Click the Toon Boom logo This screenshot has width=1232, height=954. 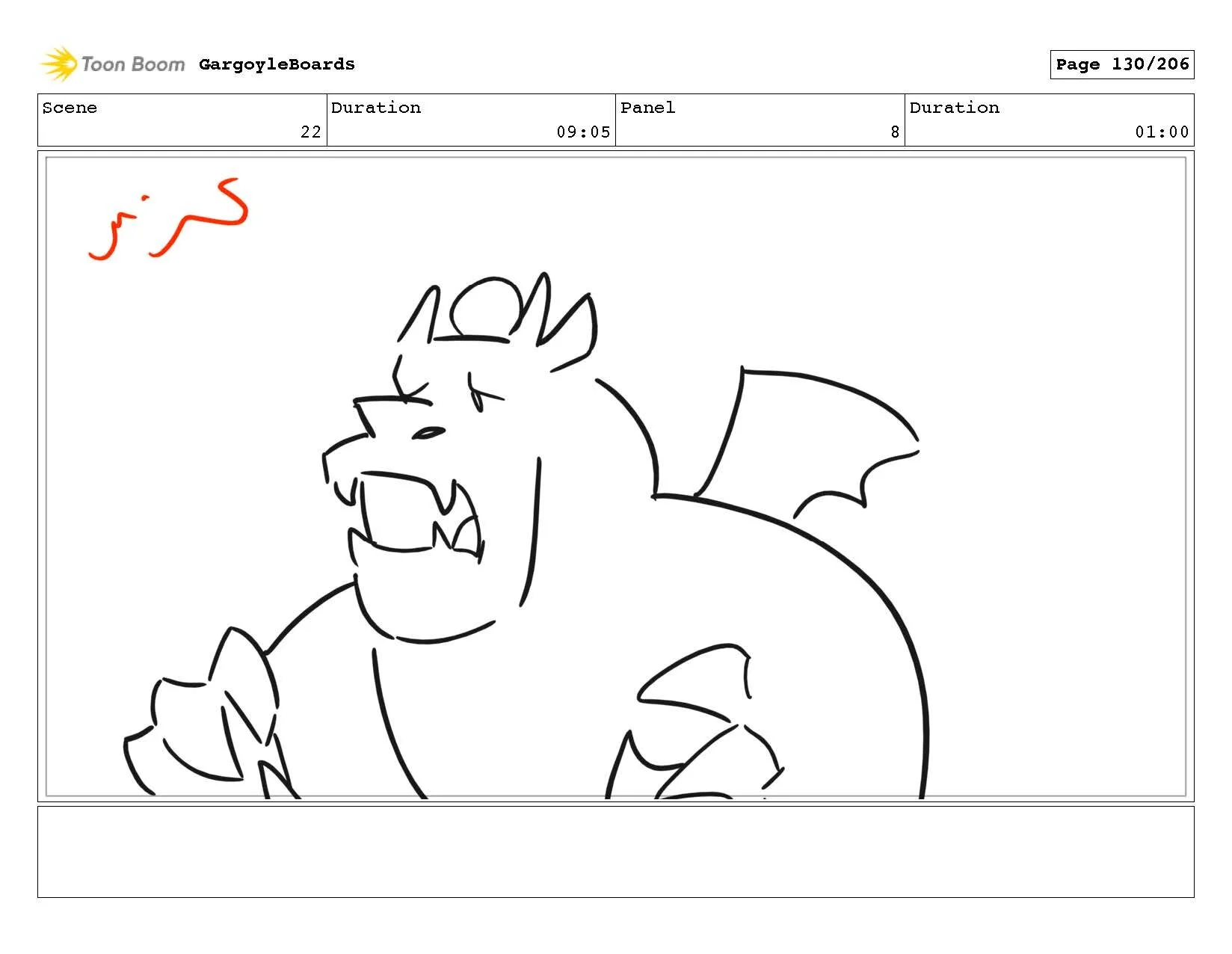point(112,64)
